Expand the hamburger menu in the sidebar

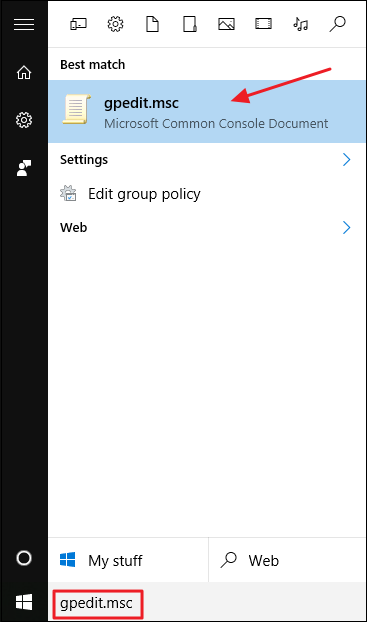pyautogui.click(x=24, y=25)
